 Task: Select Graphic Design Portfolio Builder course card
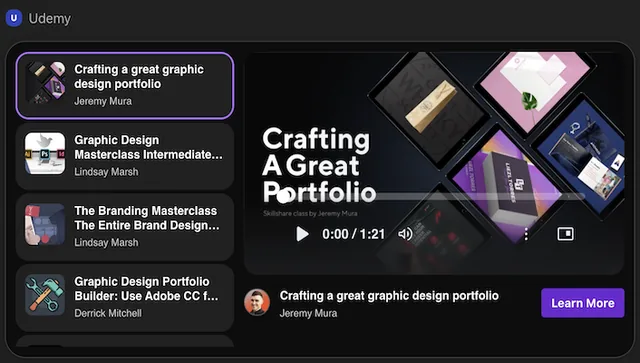click(x=125, y=298)
